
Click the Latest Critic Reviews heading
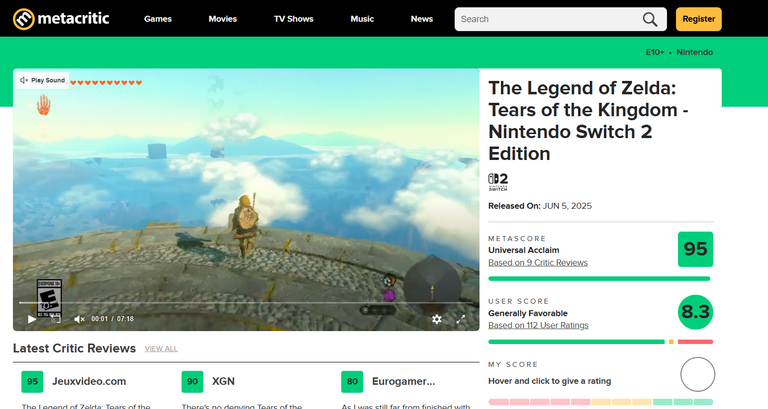click(74, 348)
